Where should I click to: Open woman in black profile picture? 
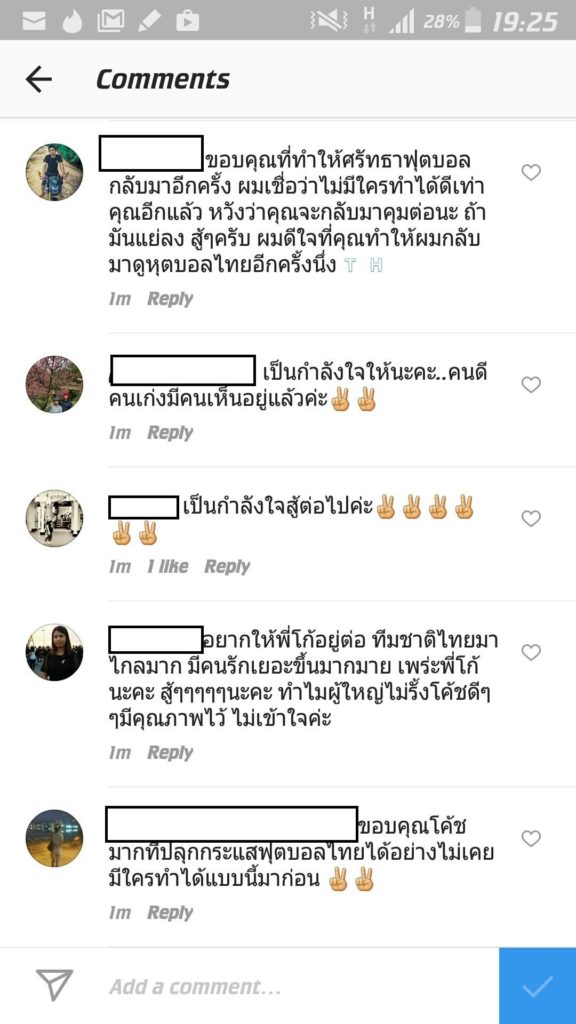(54, 652)
